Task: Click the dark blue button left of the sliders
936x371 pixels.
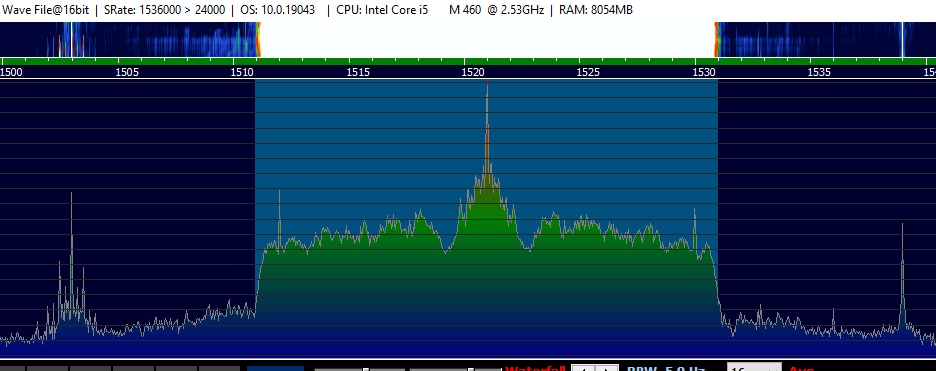Action: [x=275, y=368]
